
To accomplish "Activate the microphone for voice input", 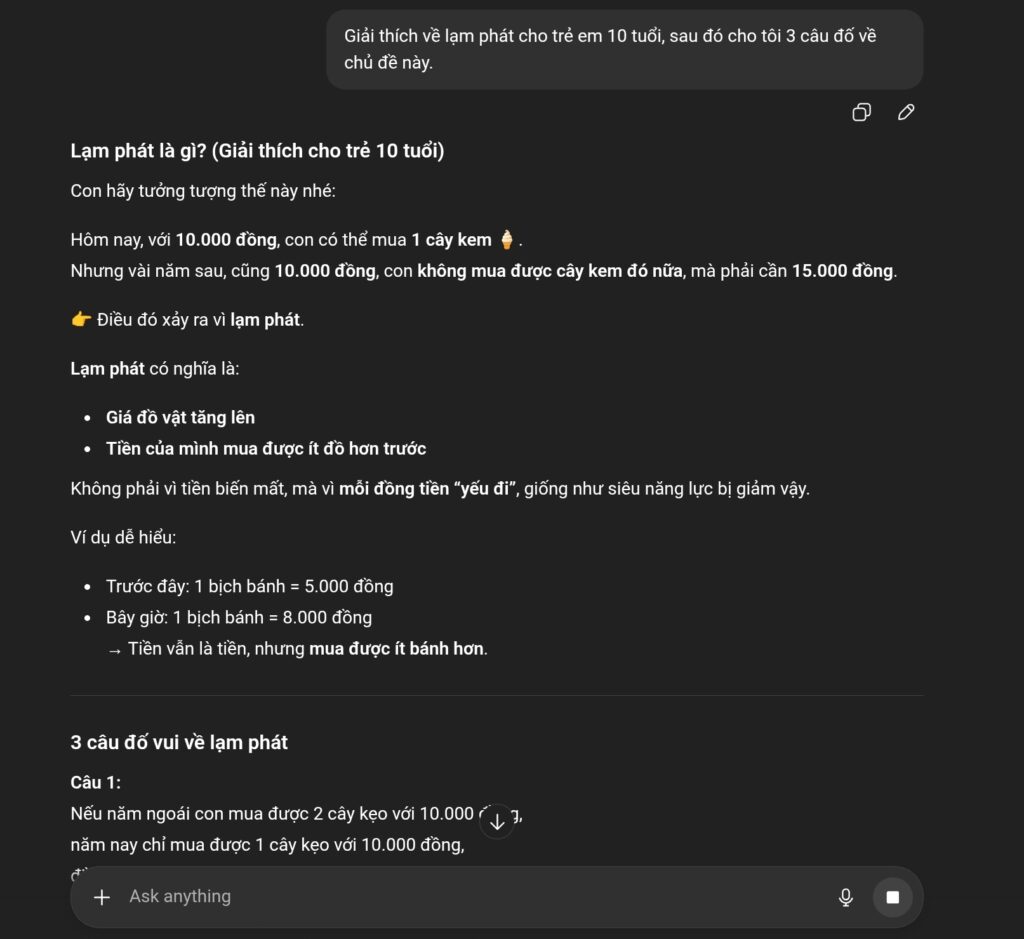I will click(846, 897).
